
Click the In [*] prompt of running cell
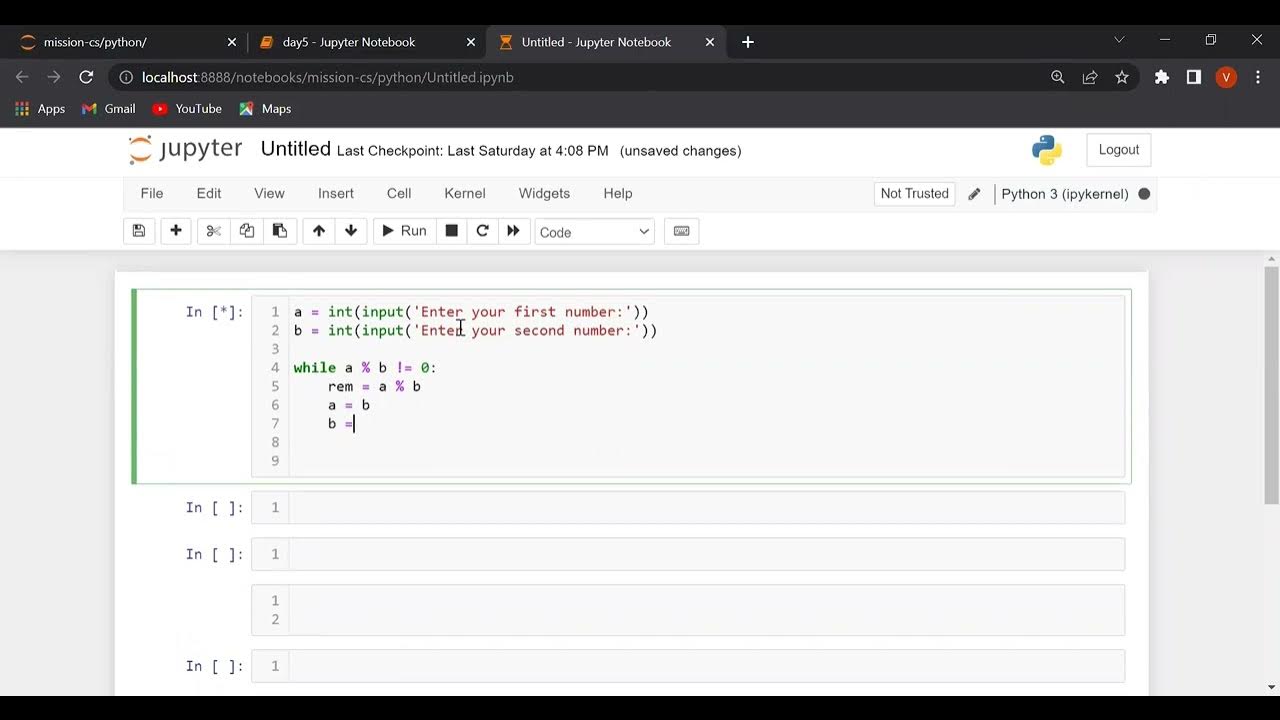pyautogui.click(x=214, y=312)
